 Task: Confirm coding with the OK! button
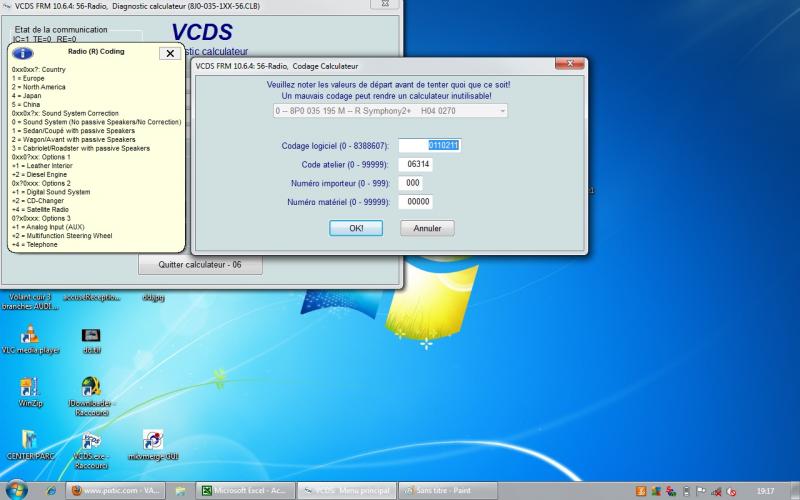coord(356,228)
